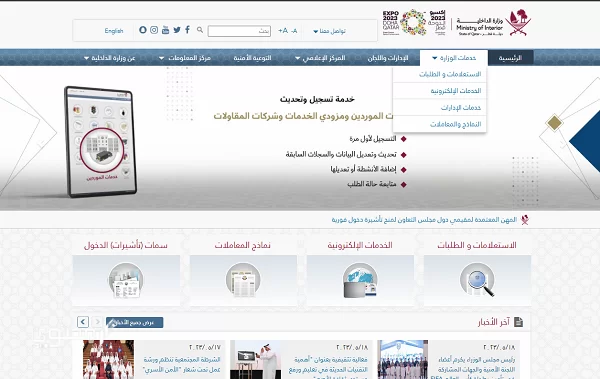Select الخدمات الإلكترونية from dropdown menu

tap(440, 91)
